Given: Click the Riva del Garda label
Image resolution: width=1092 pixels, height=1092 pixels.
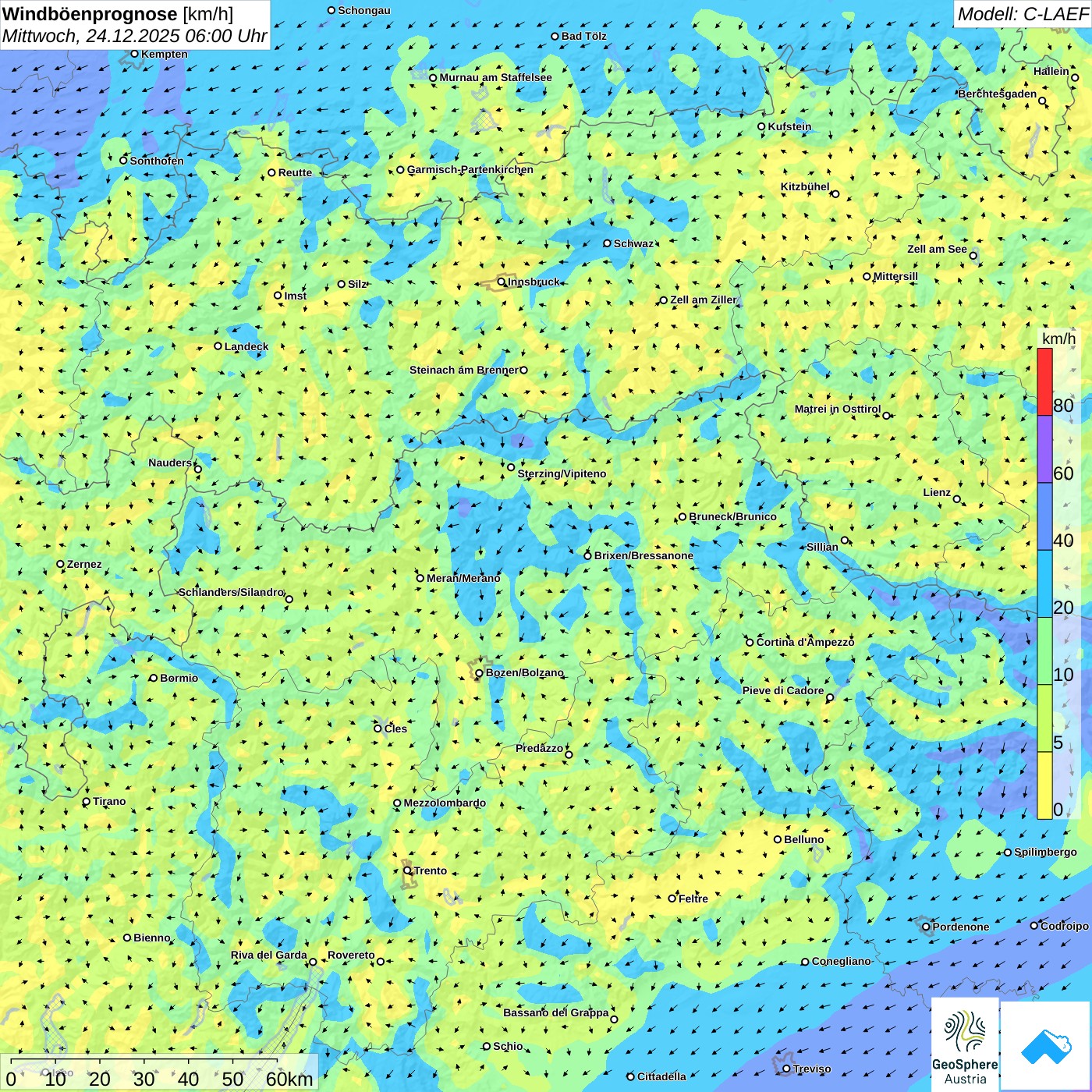Looking at the screenshot, I should [x=269, y=955].
